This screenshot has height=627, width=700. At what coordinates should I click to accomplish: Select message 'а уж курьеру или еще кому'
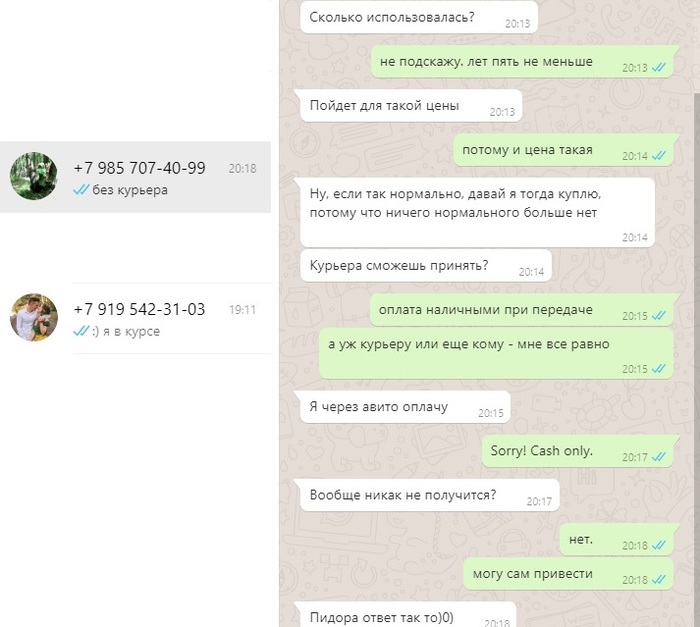pyautogui.click(x=496, y=353)
